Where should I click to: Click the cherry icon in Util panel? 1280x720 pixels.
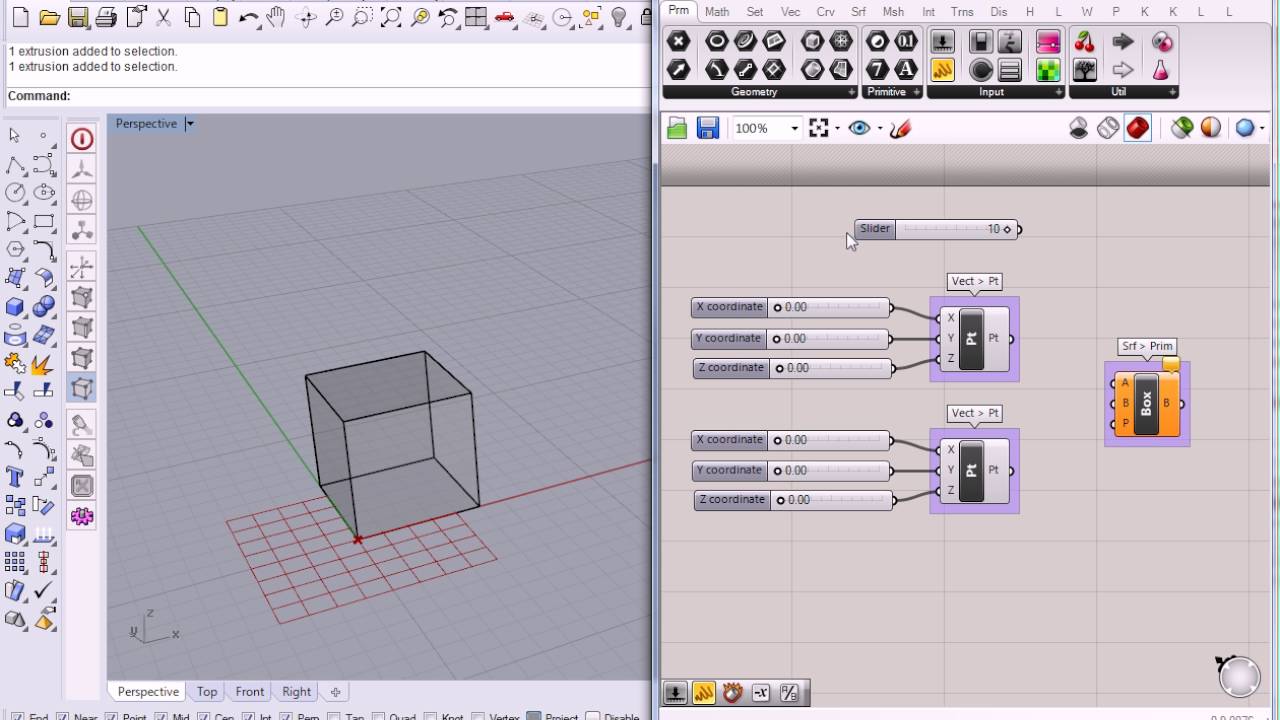(x=1085, y=41)
